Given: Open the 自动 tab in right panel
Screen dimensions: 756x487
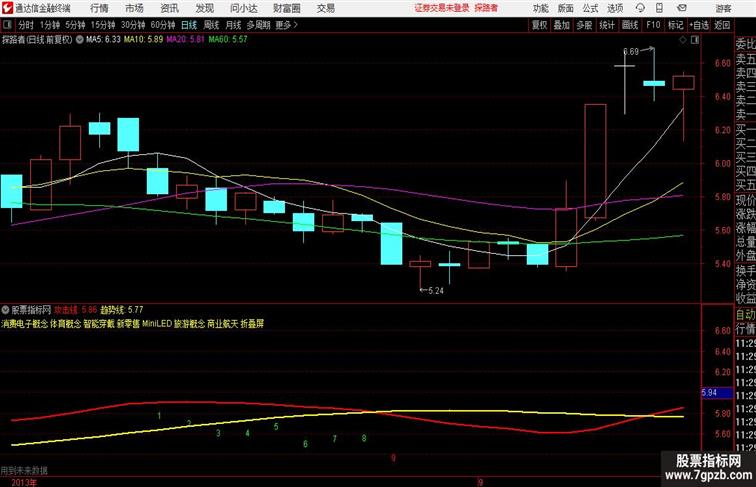Looking at the screenshot, I should coord(745,315).
